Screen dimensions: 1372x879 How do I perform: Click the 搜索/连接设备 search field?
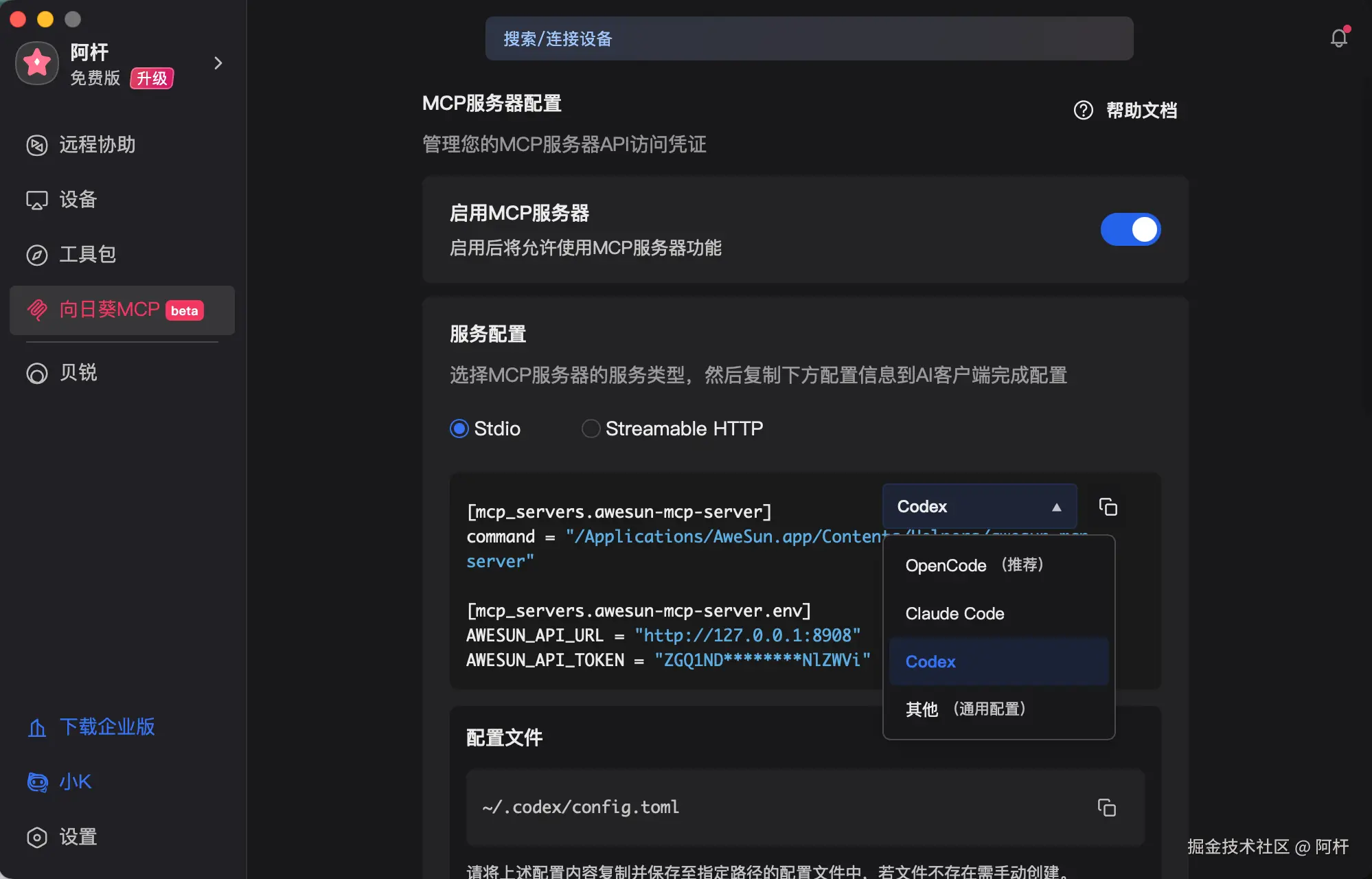click(808, 38)
